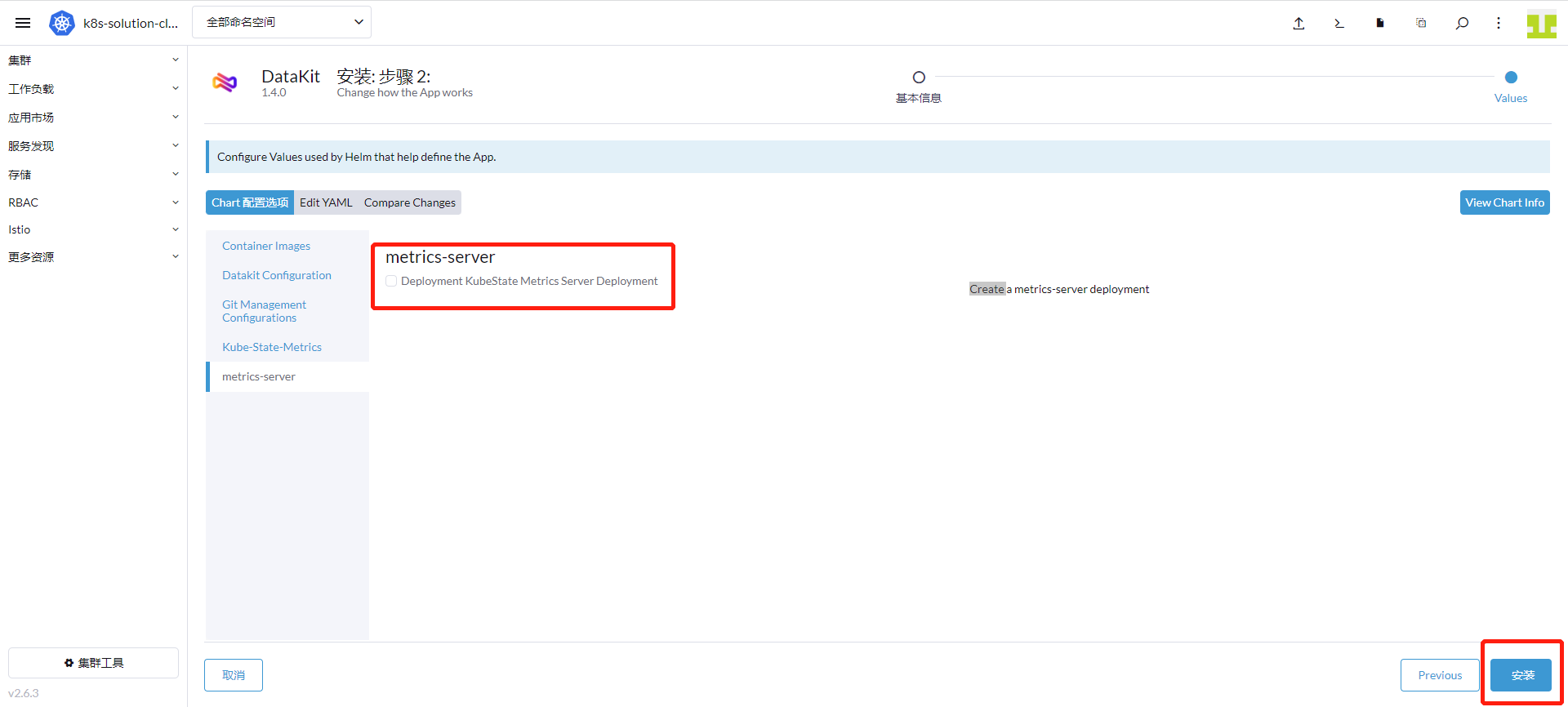Expand the Istio sidebar section
The image size is (1568, 707).
[93, 229]
